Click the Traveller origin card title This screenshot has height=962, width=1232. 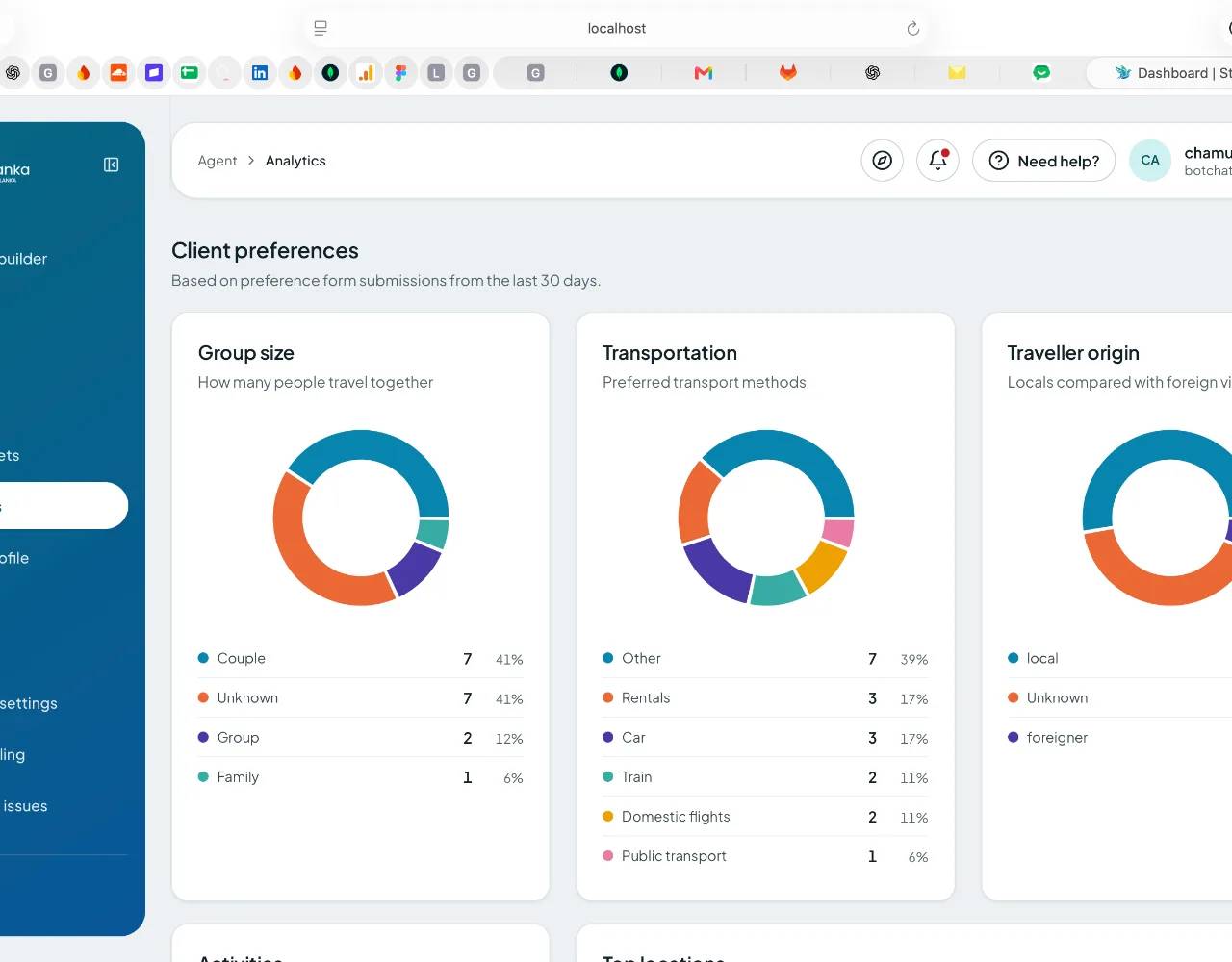click(1073, 353)
